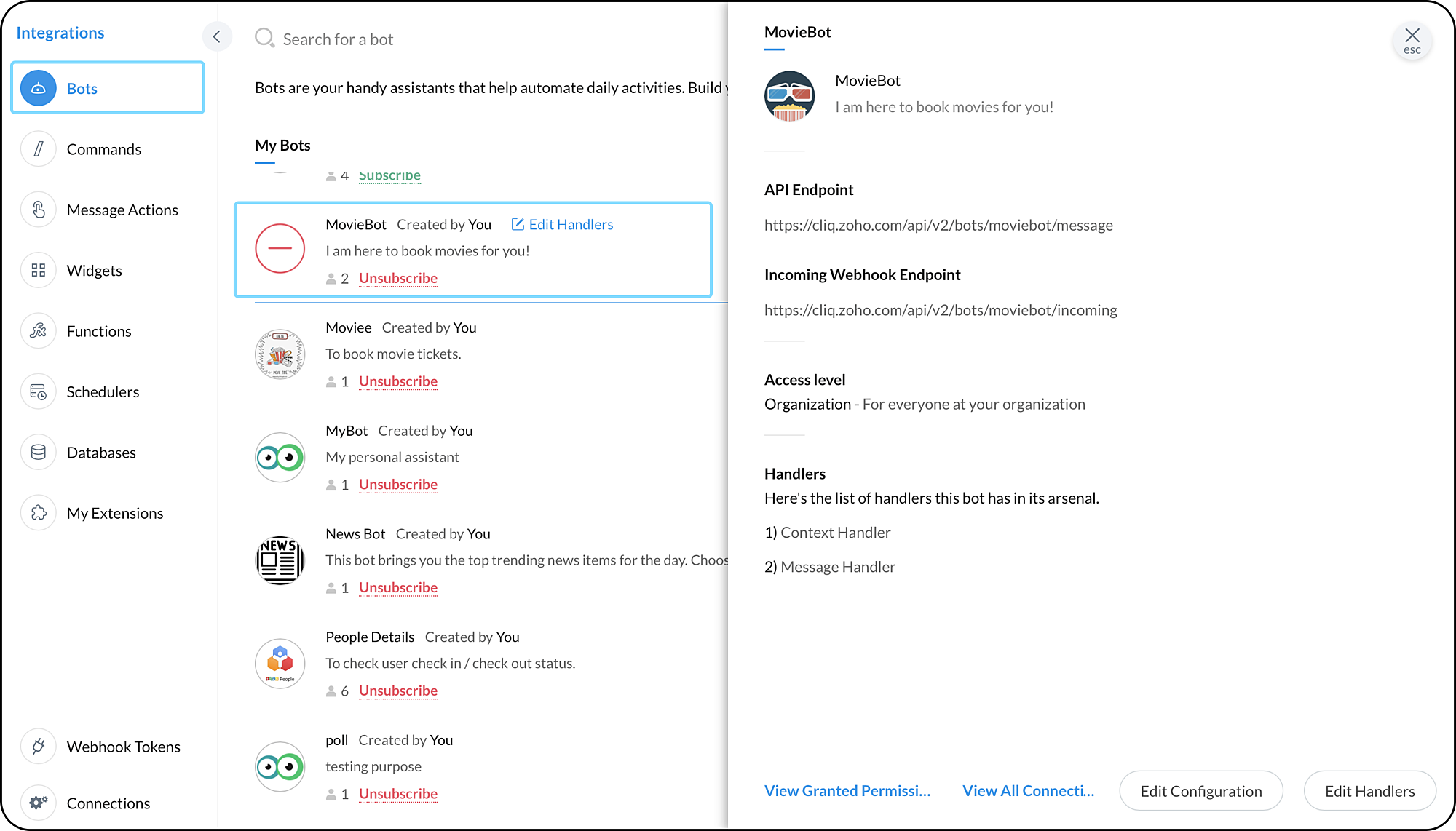1456x831 pixels.
Task: Collapse the Integrations sidebar with chevron
Action: tap(216, 36)
